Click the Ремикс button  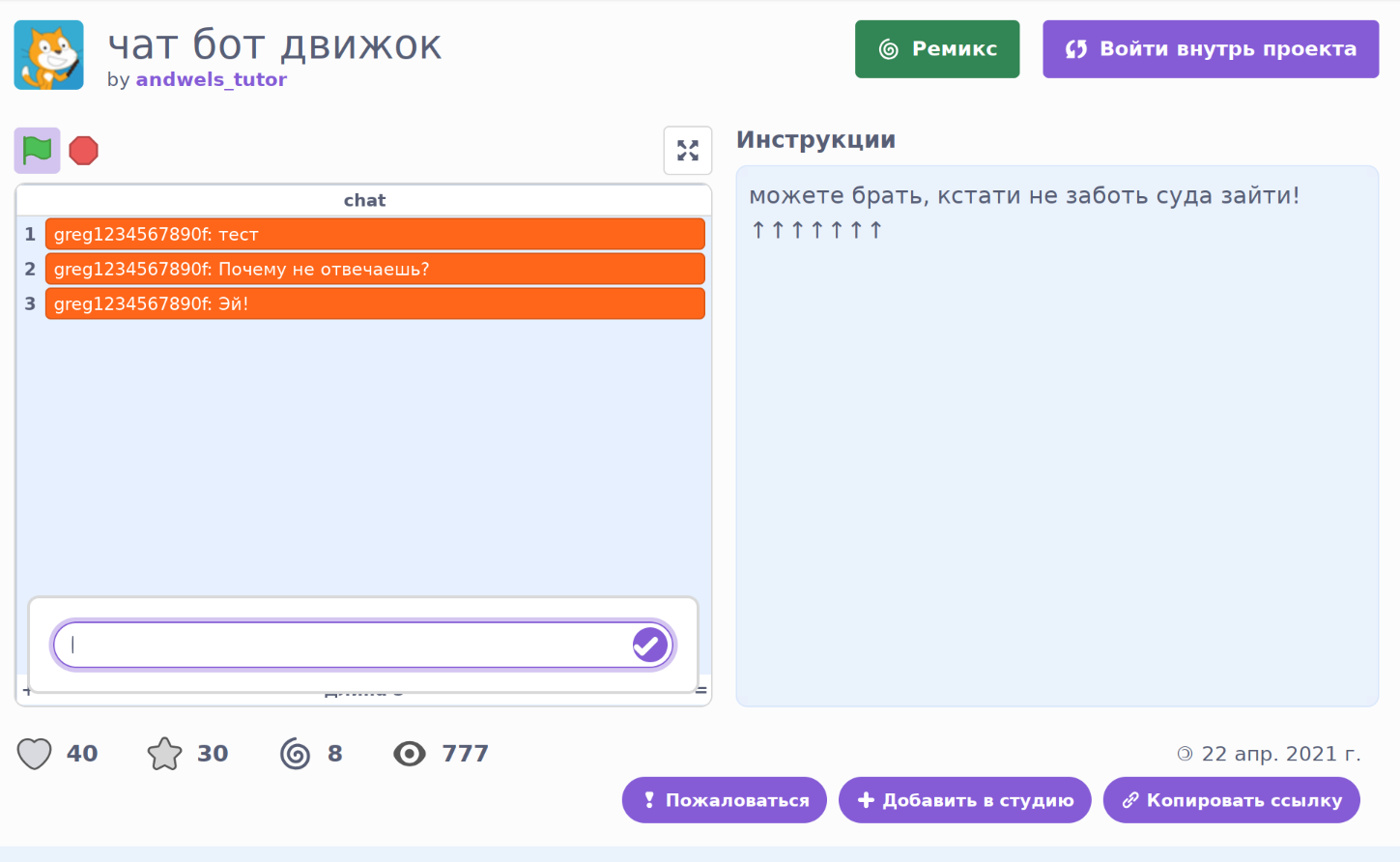pos(936,49)
